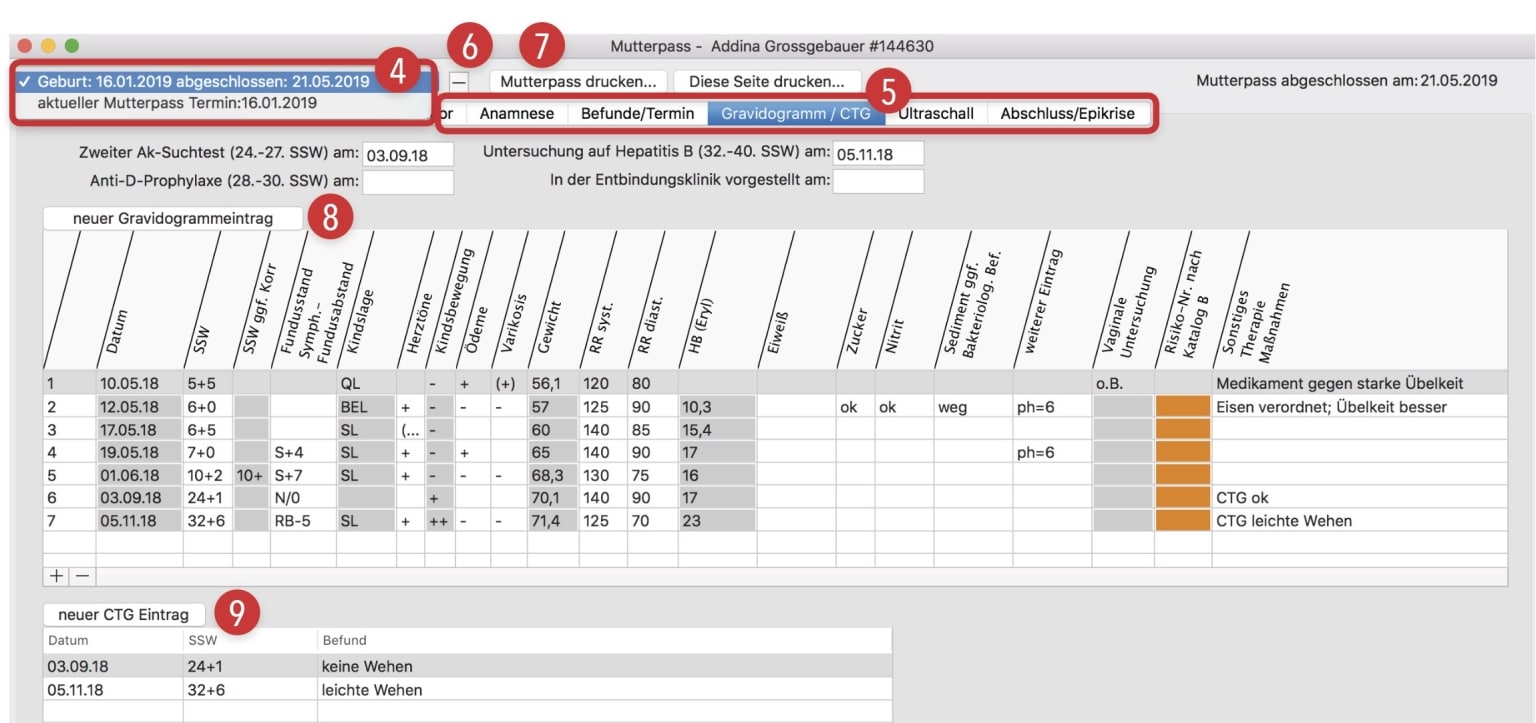Open the Ultraschall tab

[x=934, y=113]
